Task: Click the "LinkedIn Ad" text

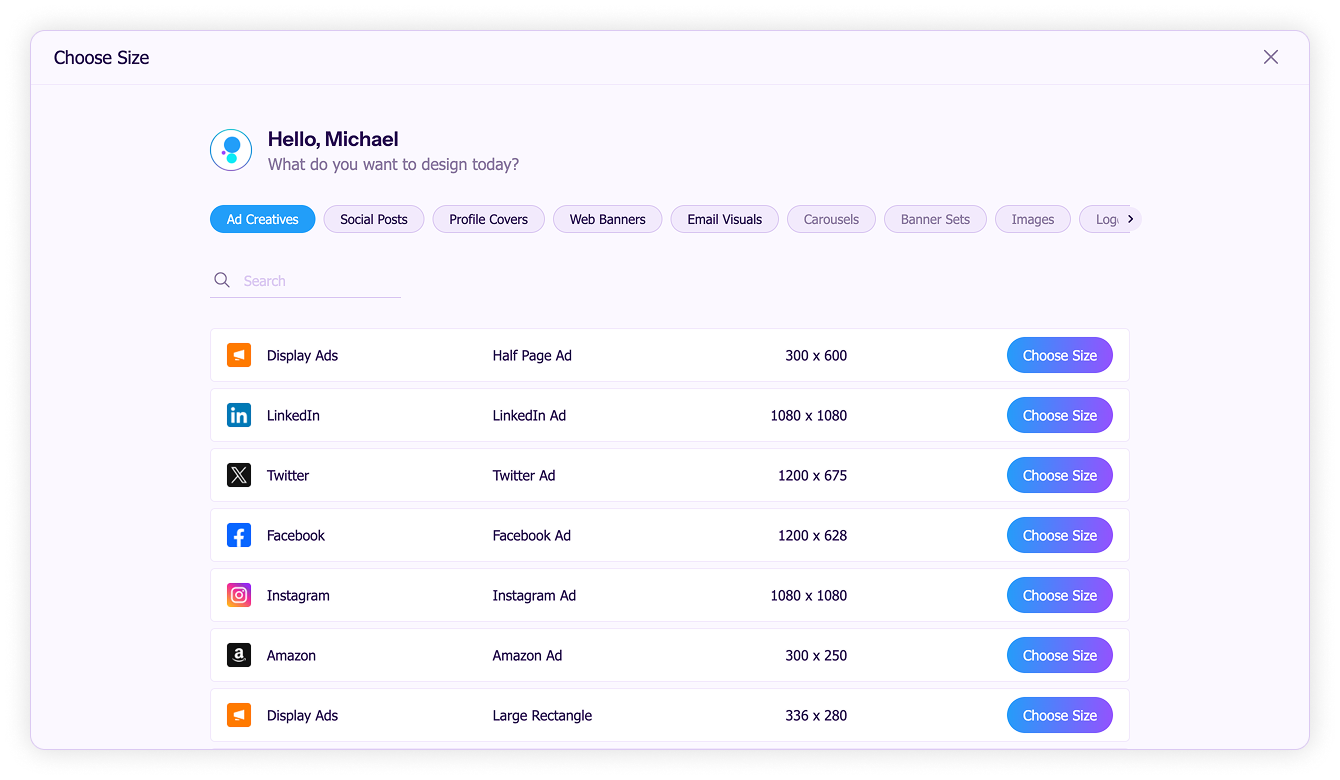Action: click(x=529, y=415)
